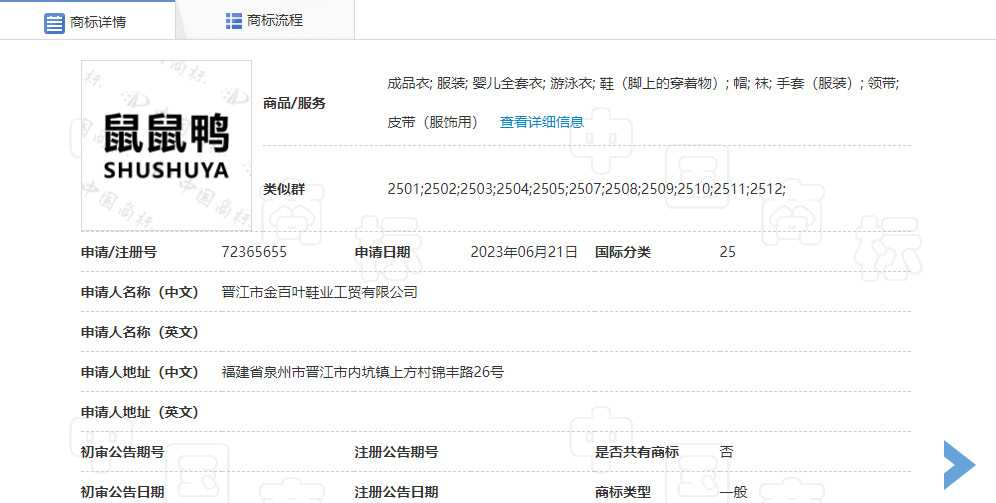This screenshot has height=503, width=996.
Task: Click the 是否共有商标 value 否
Action: pos(726,452)
